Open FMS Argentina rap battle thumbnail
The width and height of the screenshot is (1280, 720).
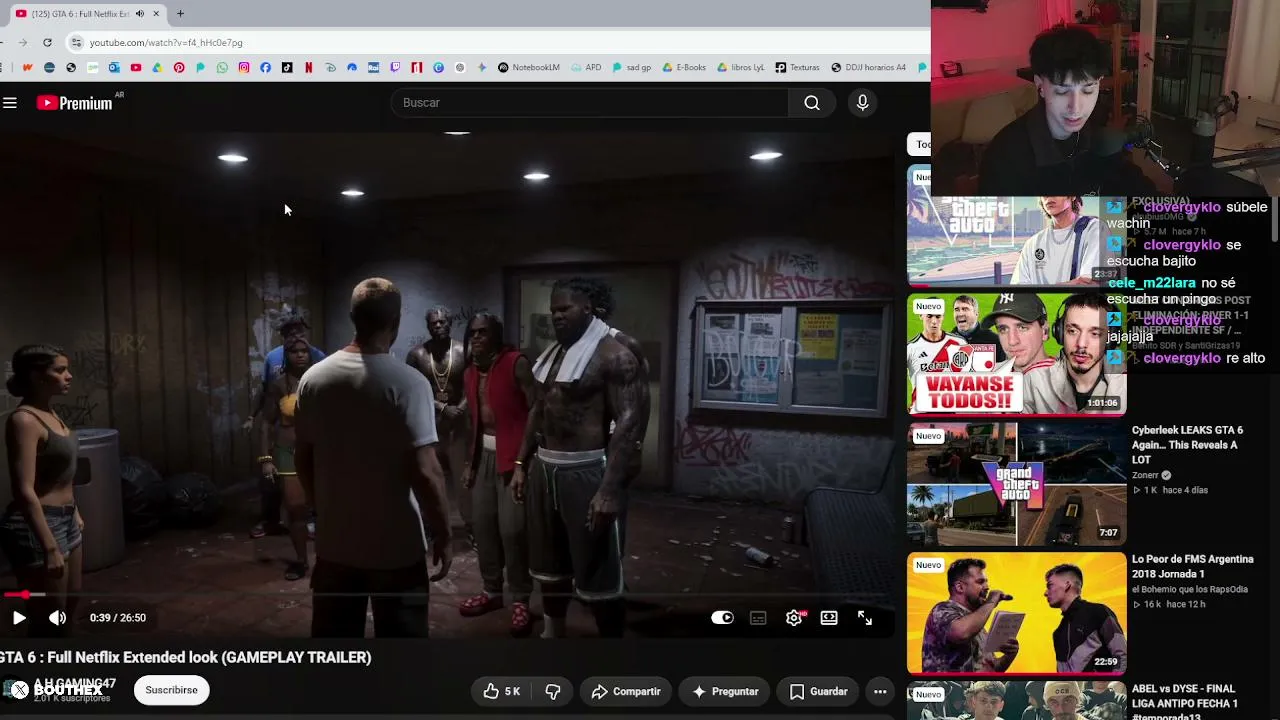1016,613
